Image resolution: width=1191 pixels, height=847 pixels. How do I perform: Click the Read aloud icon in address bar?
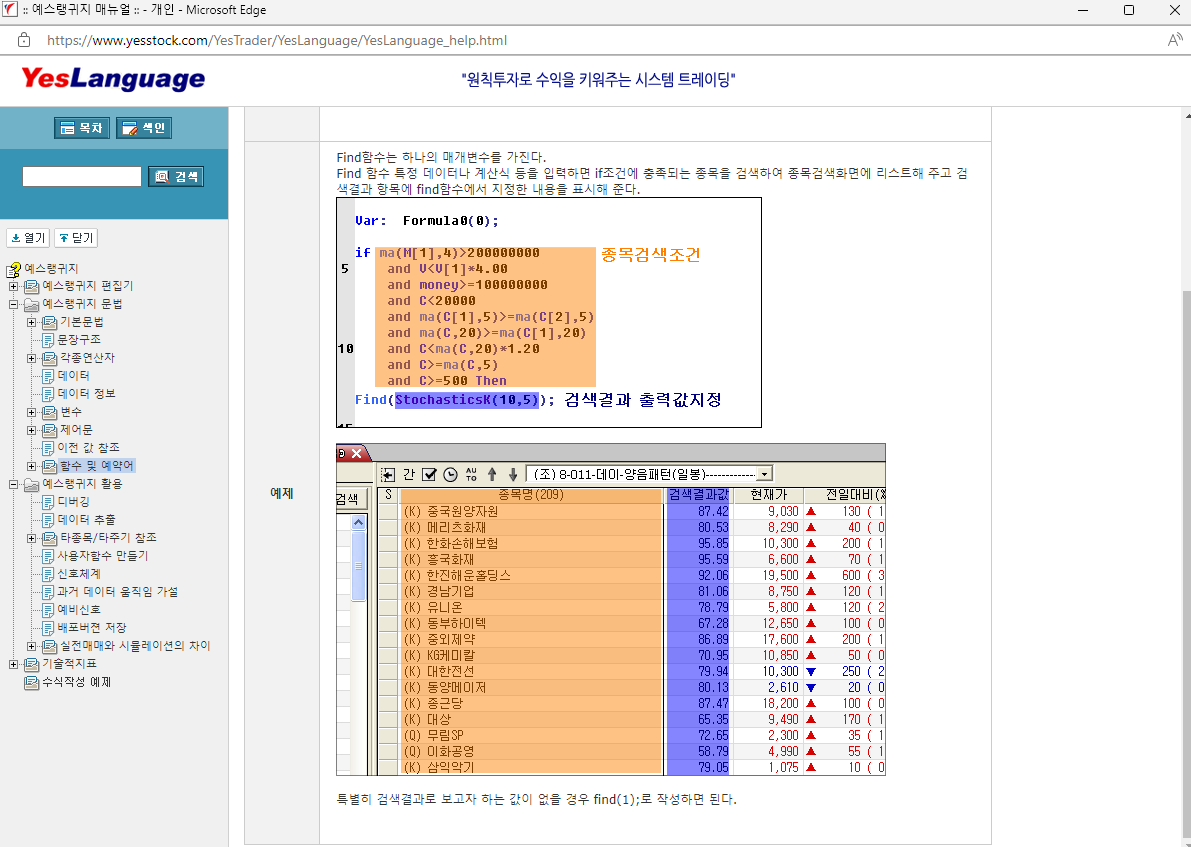tap(1175, 40)
